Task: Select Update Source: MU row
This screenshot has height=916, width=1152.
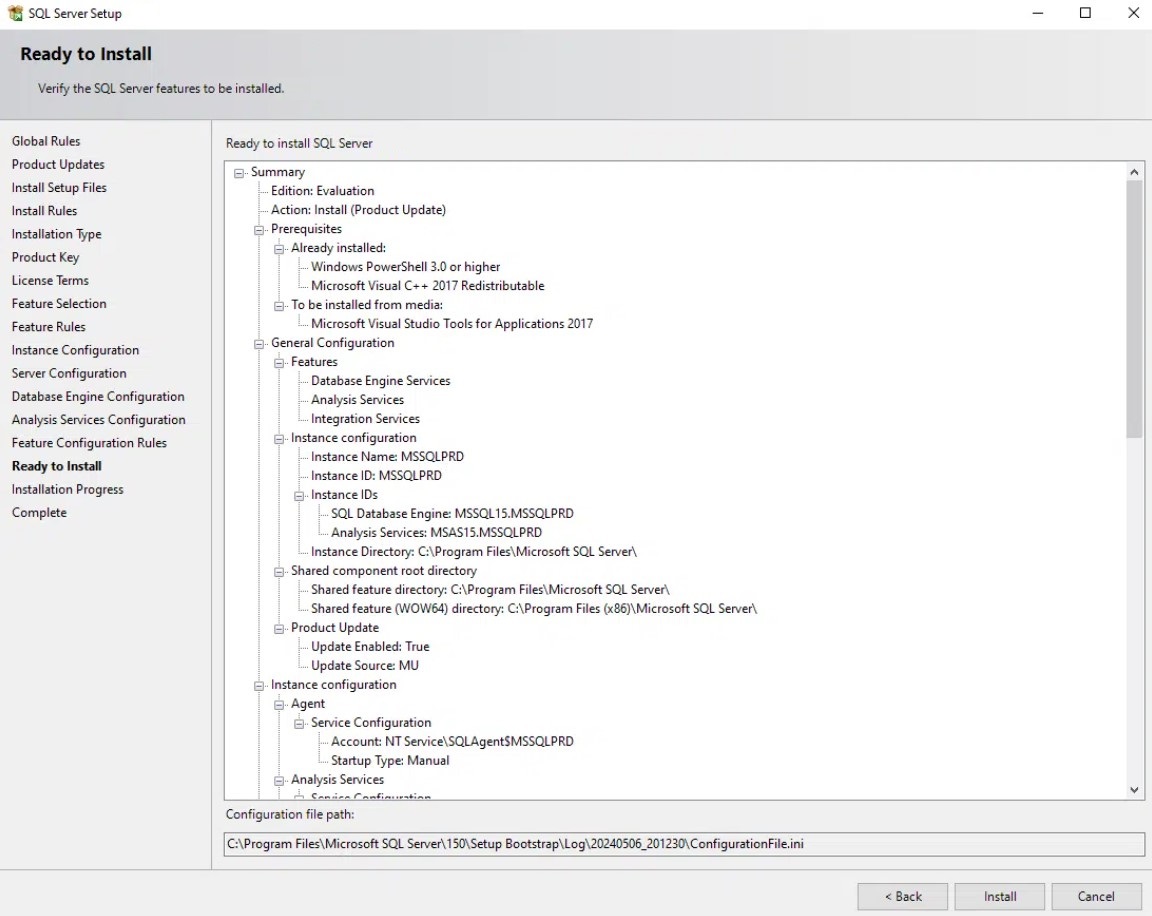Action: pos(364,666)
